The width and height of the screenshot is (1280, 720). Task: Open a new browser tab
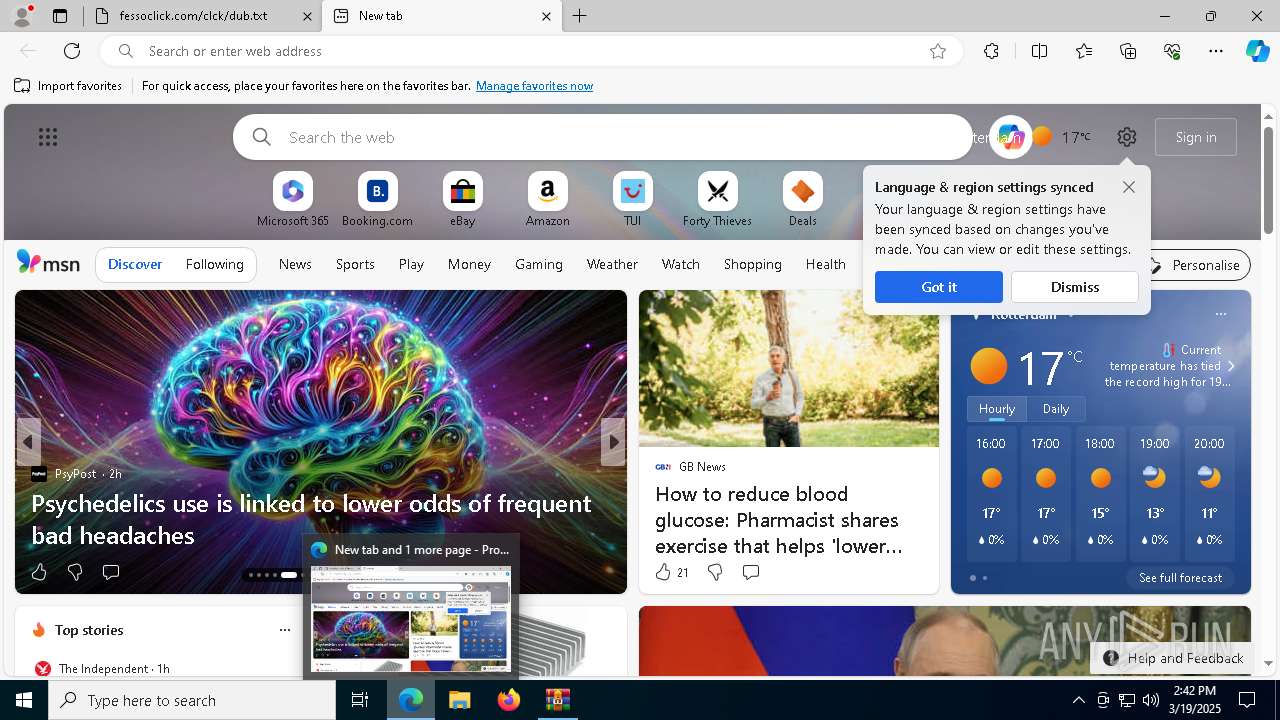580,16
